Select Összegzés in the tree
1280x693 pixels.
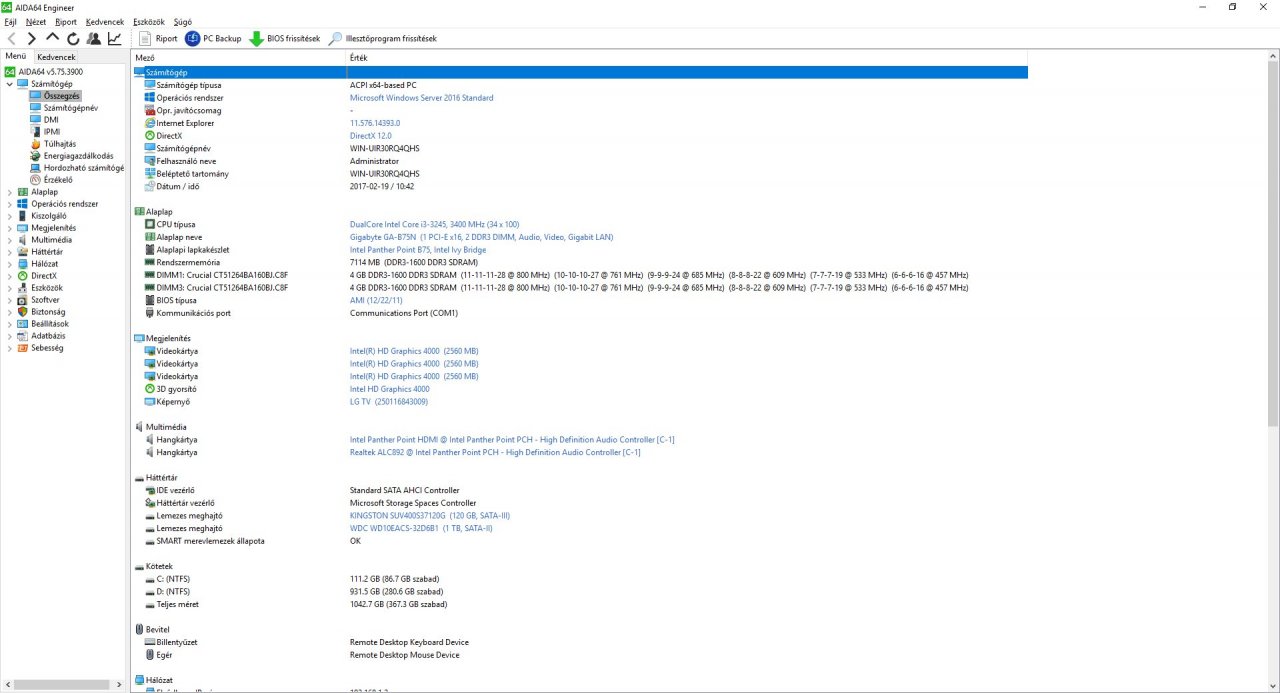click(x=61, y=96)
